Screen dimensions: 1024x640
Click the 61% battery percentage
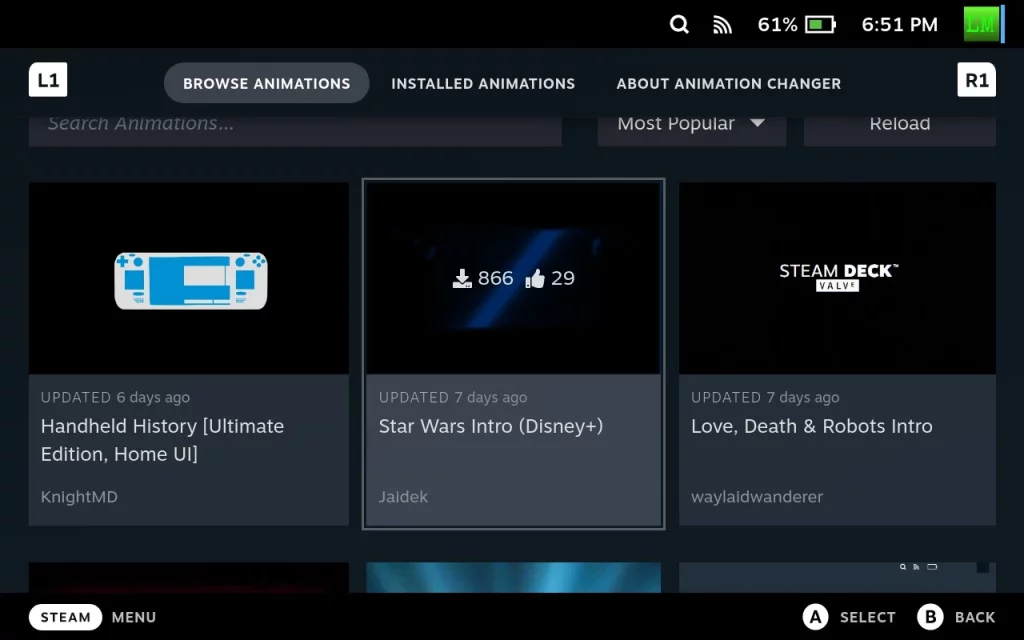[777, 25]
